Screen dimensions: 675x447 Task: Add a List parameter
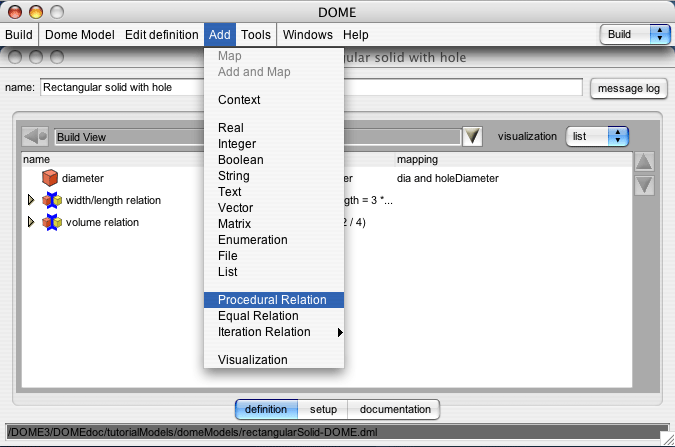pyautogui.click(x=274, y=272)
